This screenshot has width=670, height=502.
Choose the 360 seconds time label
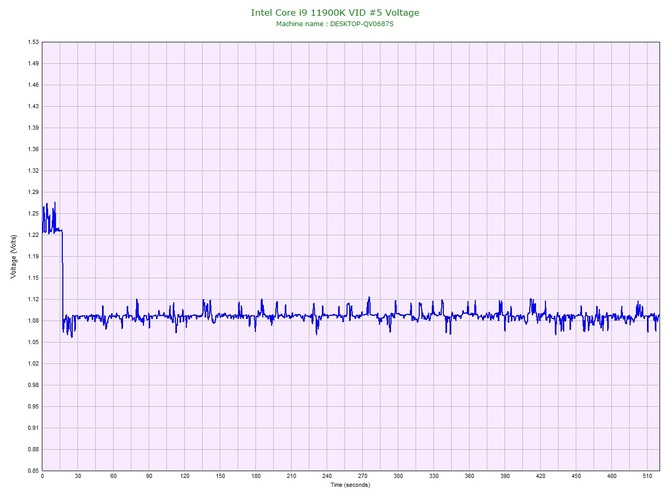[469, 476]
